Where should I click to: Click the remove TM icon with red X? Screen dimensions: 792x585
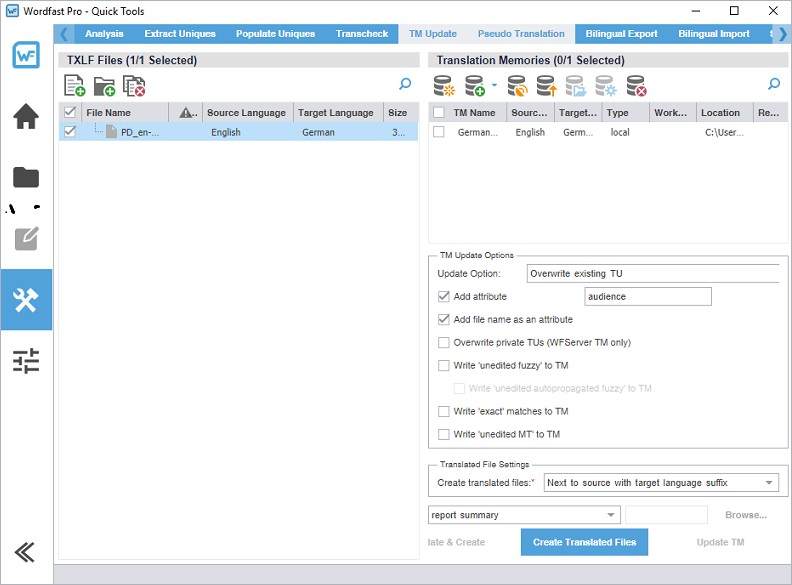pos(636,86)
